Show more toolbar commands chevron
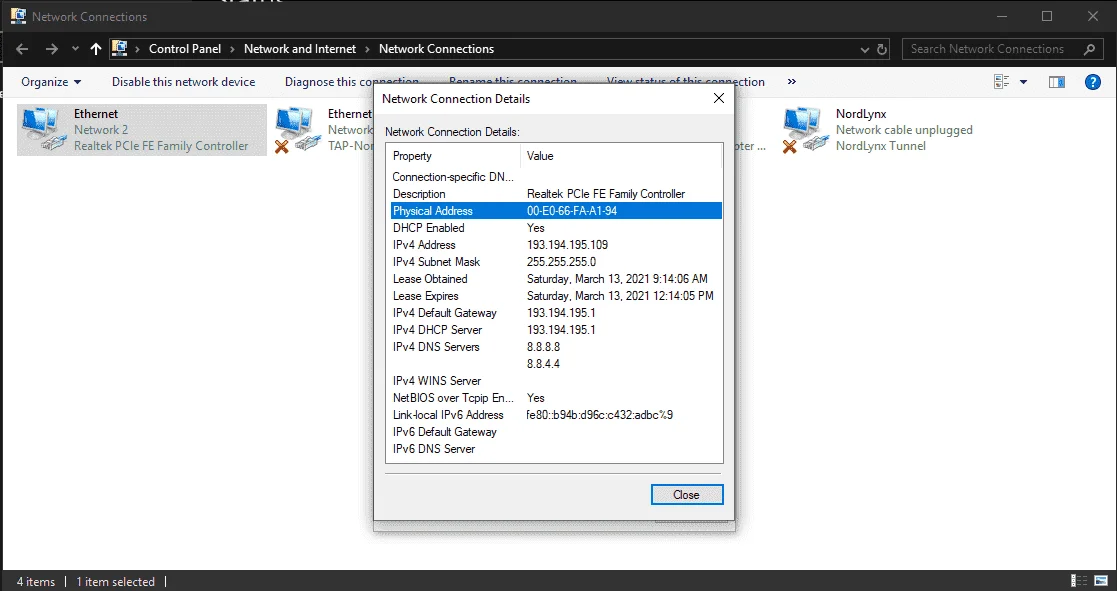 tap(791, 82)
